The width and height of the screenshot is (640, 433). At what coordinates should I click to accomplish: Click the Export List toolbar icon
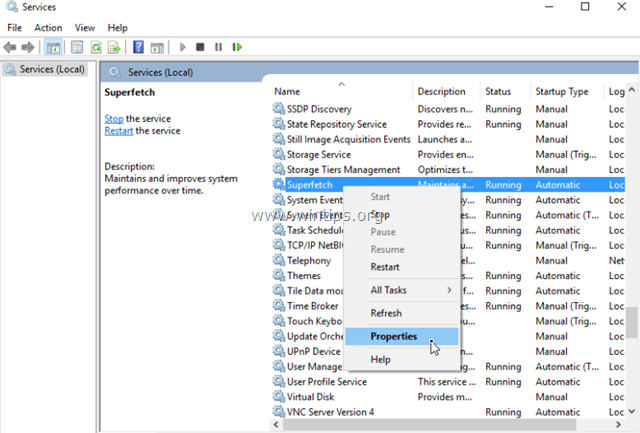point(114,47)
